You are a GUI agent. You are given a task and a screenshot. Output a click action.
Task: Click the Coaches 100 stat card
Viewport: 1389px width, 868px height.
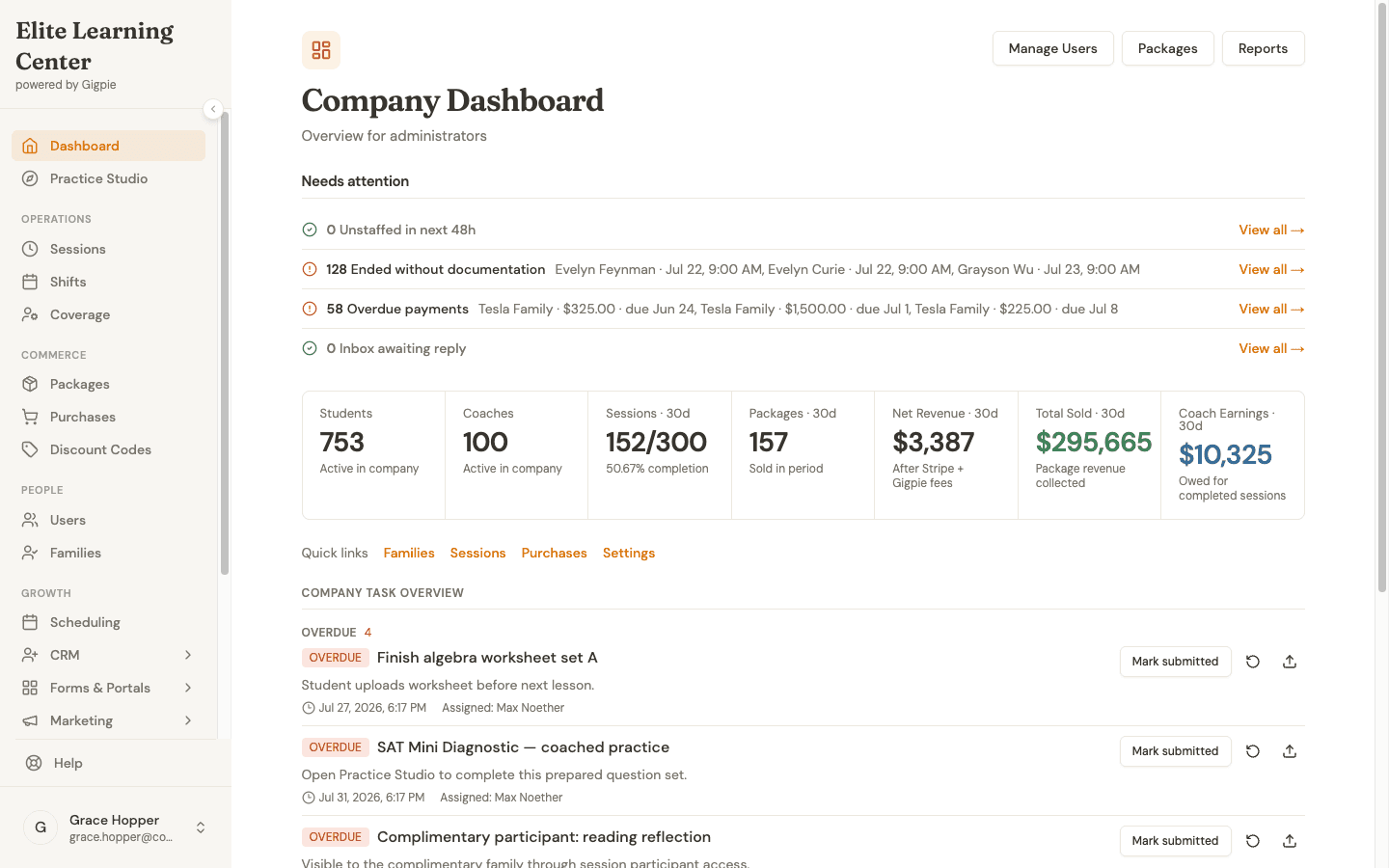pyautogui.click(x=516, y=455)
